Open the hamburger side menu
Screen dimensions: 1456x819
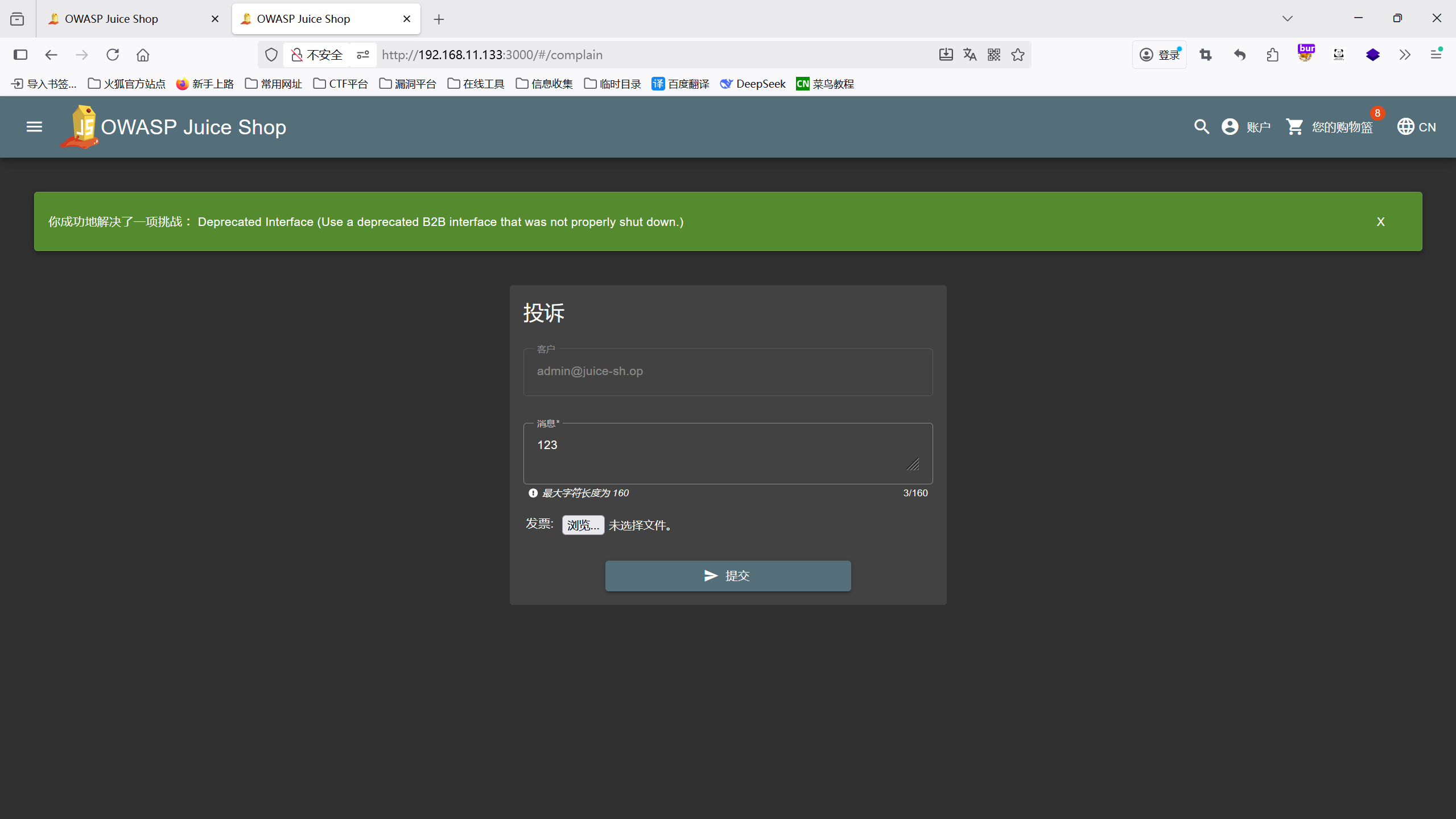click(34, 126)
